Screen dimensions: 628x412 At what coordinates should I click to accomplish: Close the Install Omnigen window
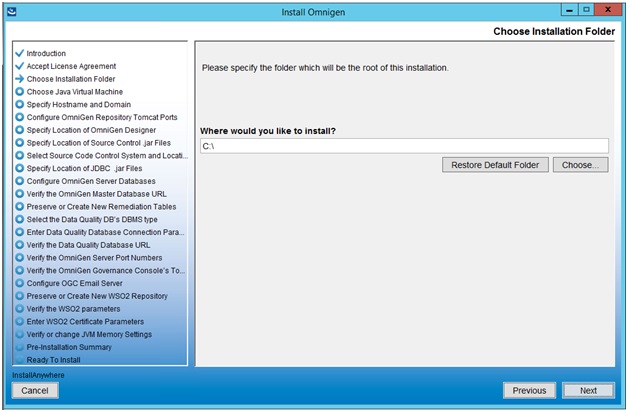(608, 10)
